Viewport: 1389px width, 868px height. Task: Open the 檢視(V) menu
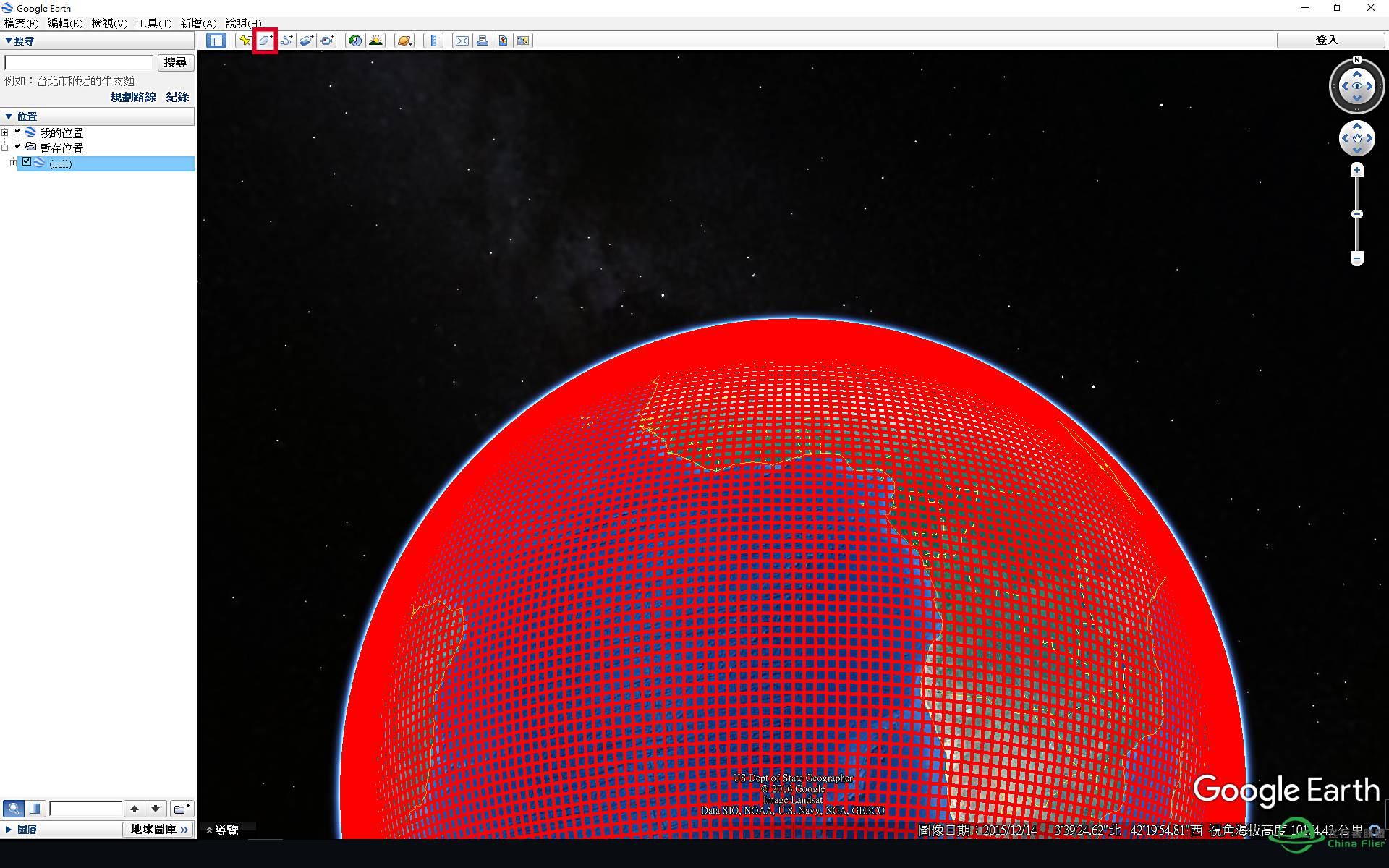click(x=109, y=23)
